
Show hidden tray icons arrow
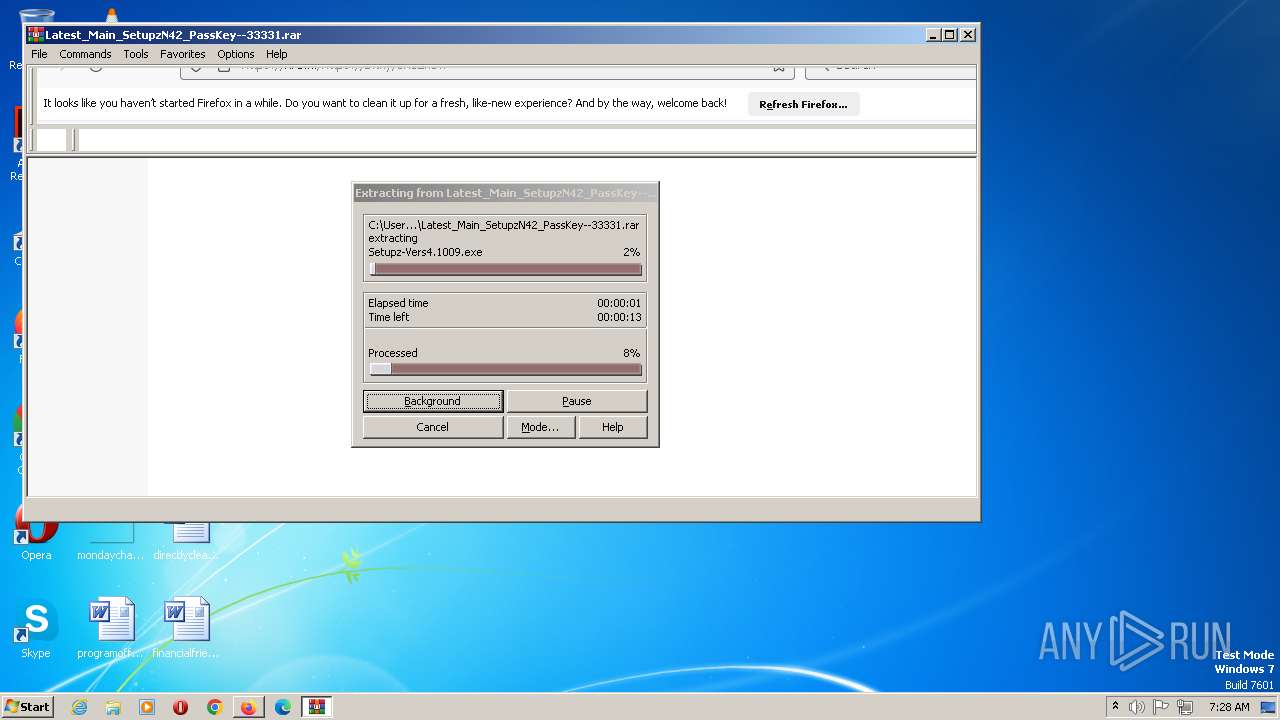pos(1115,707)
